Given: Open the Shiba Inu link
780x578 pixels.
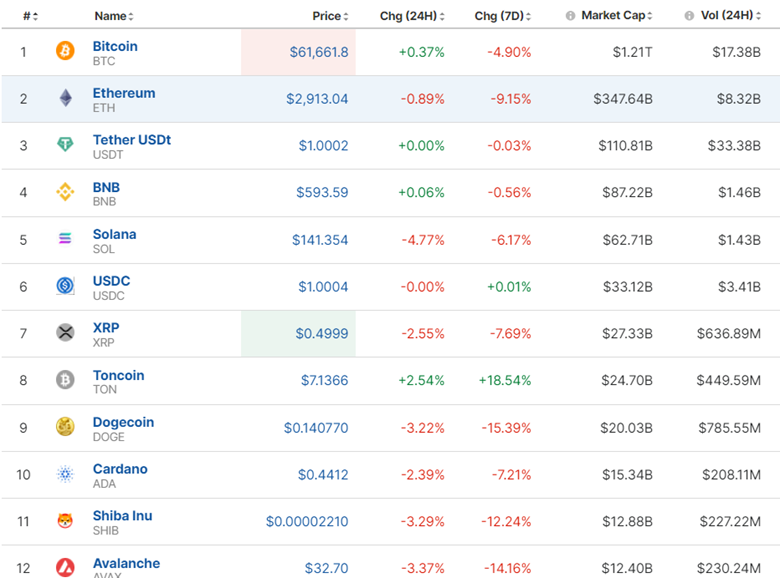Looking at the screenshot, I should click(122, 516).
